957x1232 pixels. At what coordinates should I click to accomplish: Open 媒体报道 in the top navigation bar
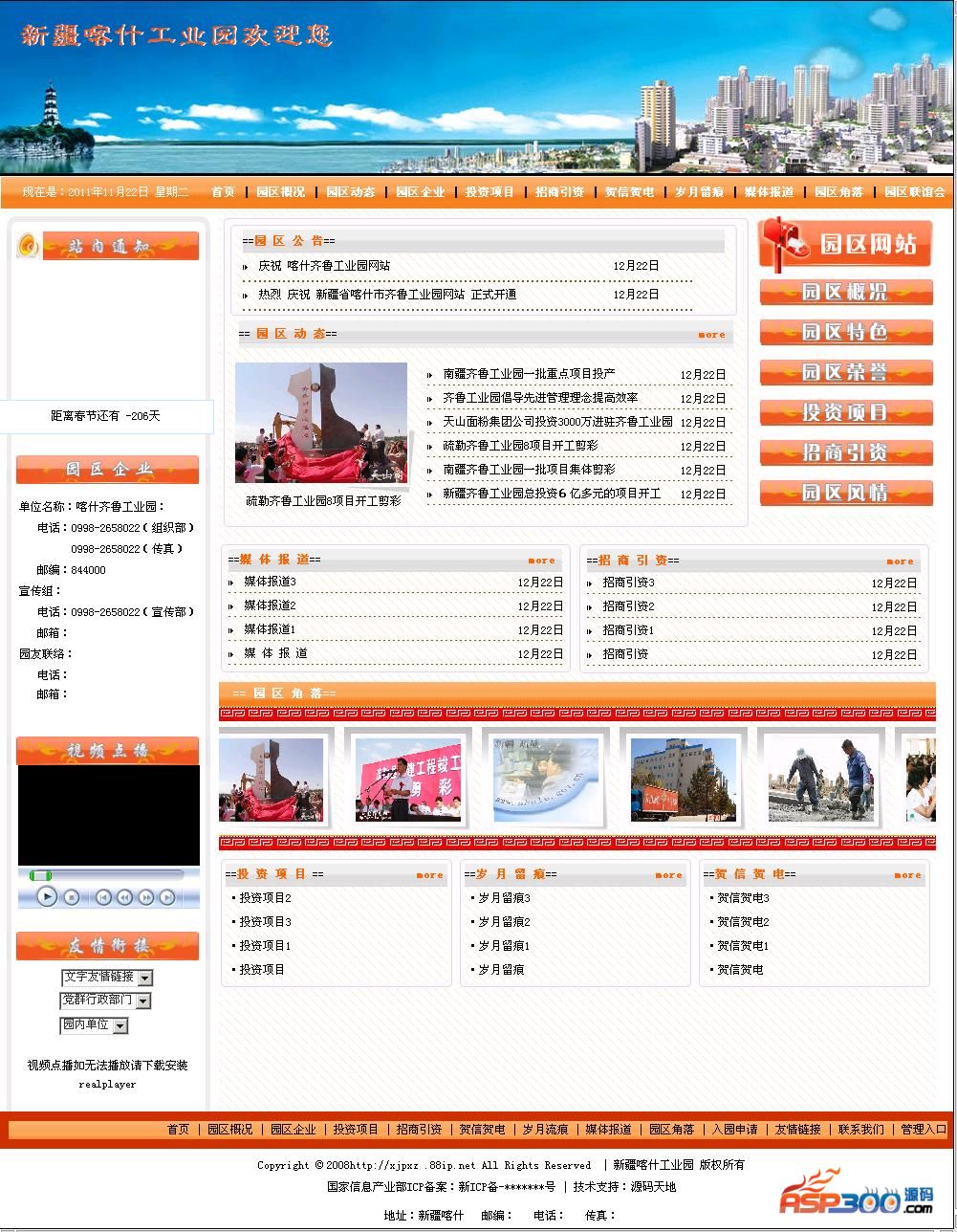tap(769, 192)
